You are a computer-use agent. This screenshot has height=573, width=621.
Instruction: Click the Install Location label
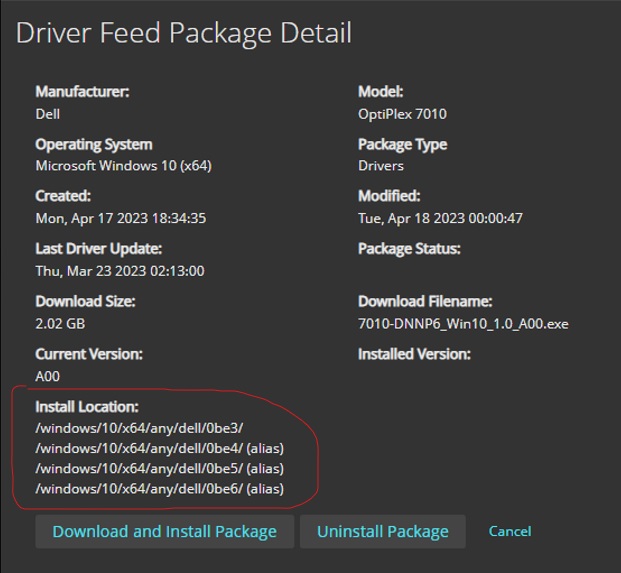tap(87, 407)
